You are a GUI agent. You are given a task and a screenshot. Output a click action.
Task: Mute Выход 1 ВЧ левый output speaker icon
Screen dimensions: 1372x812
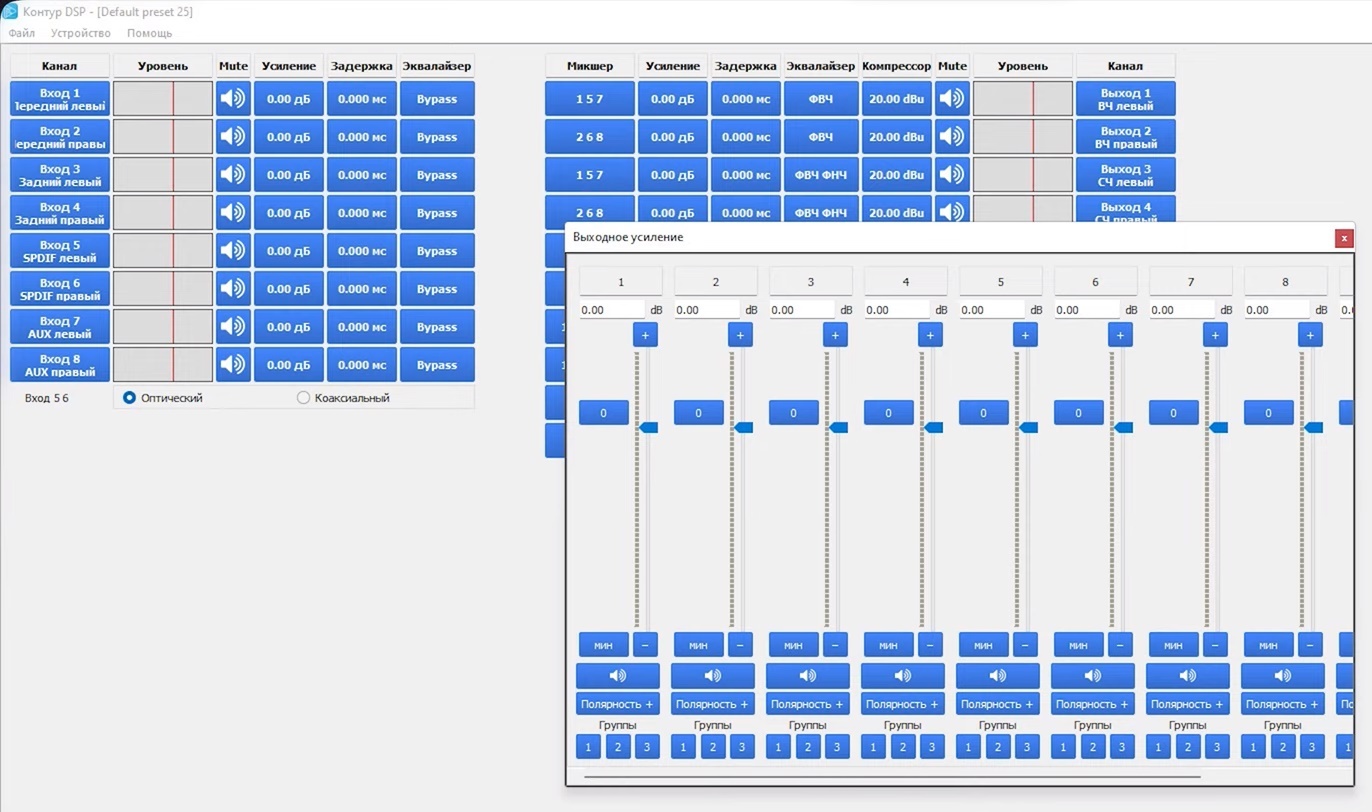pos(952,99)
